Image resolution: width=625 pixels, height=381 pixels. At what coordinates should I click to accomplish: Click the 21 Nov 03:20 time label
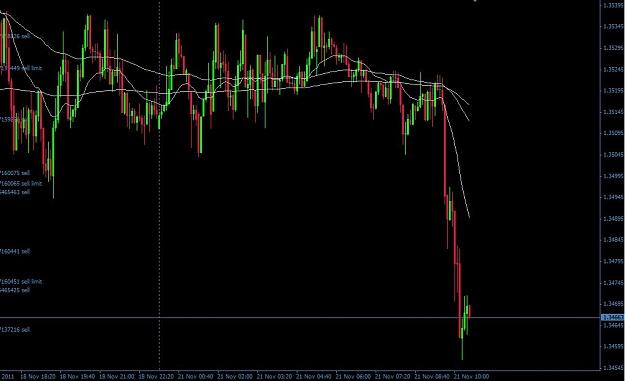click(274, 376)
